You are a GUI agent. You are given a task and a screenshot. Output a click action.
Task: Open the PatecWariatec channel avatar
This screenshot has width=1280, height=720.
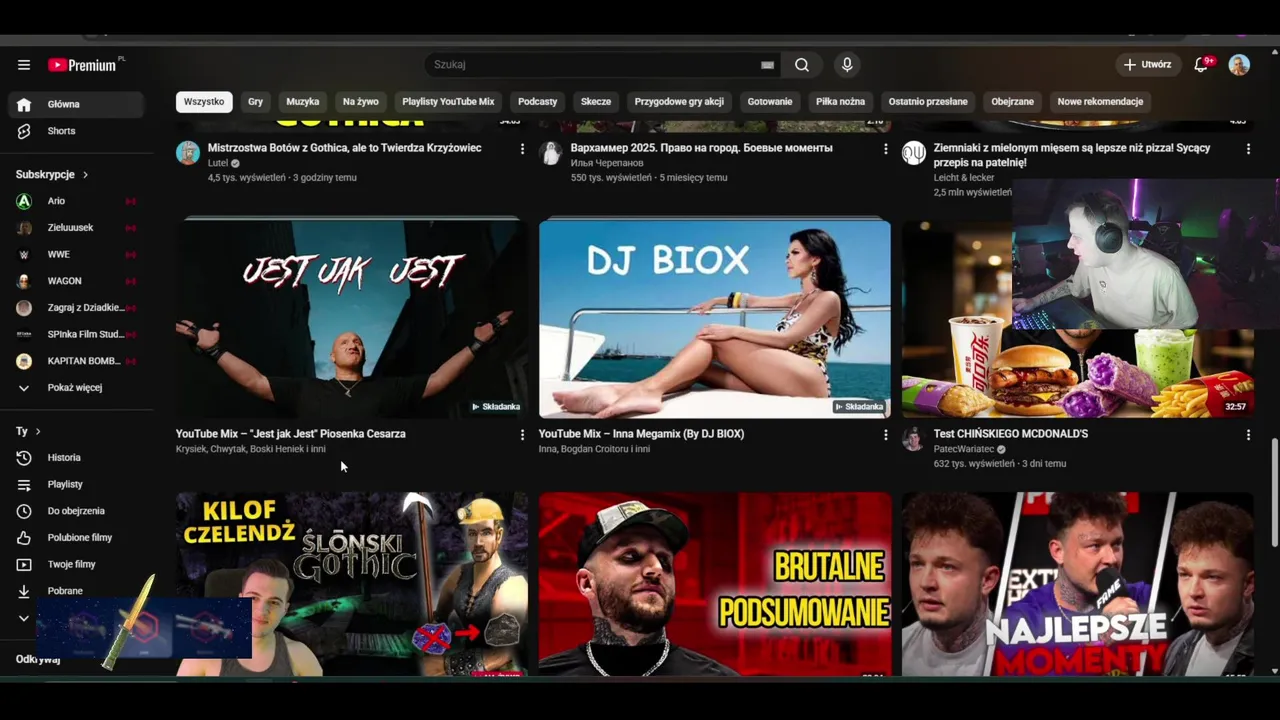(914, 439)
